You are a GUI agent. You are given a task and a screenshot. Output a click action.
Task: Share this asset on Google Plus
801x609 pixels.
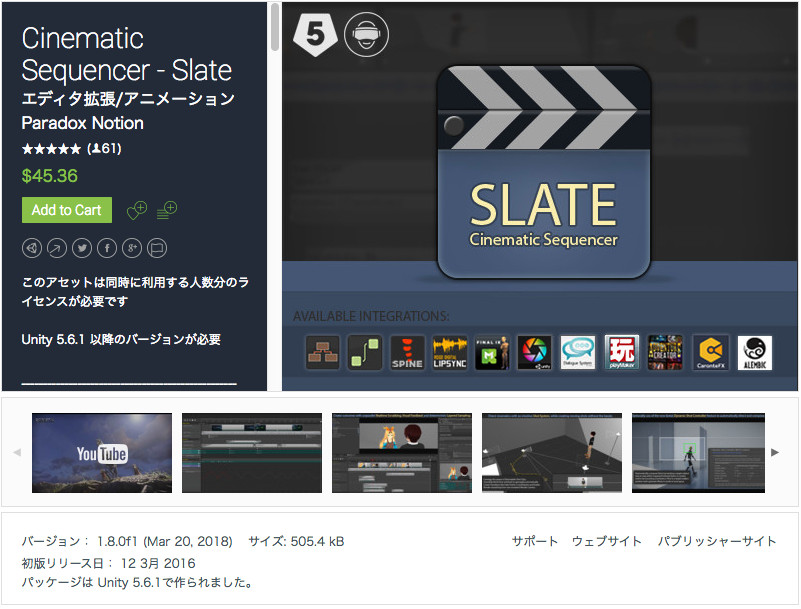pos(132,248)
